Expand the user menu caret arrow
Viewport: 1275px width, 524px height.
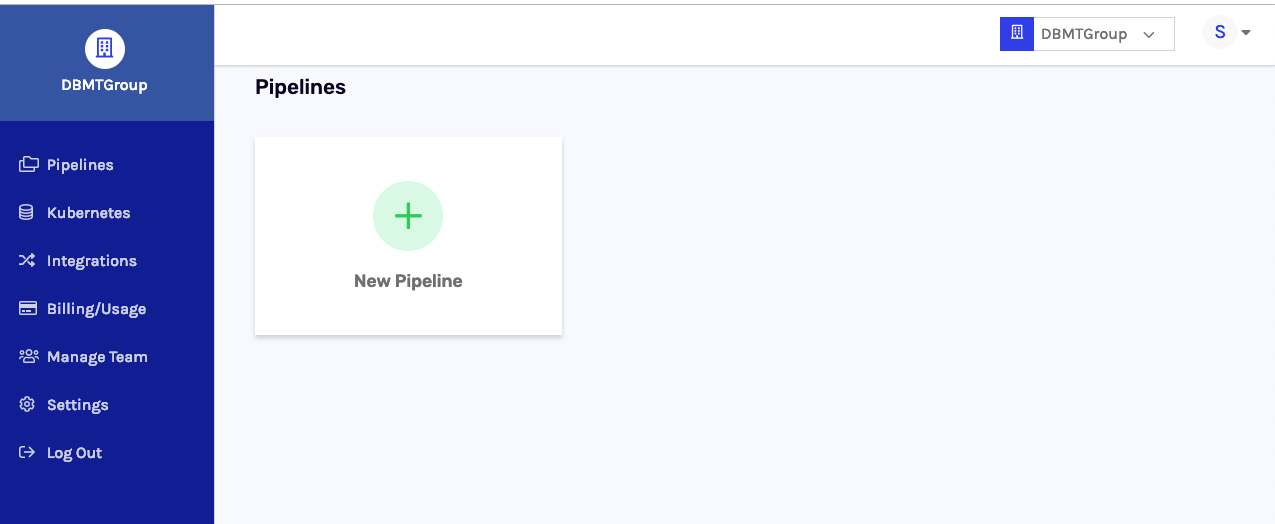pyautogui.click(x=1246, y=33)
